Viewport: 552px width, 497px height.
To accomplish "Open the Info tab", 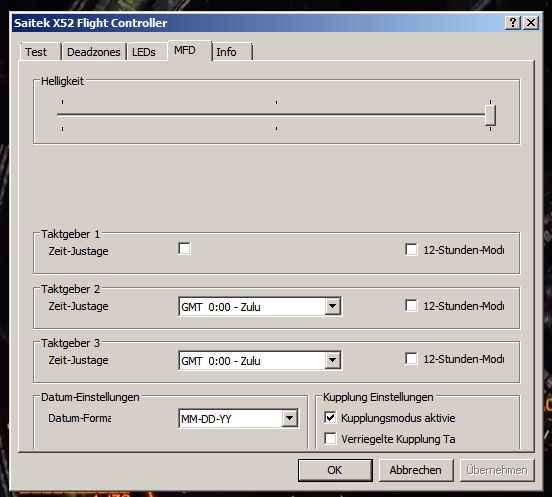I will (x=233, y=52).
